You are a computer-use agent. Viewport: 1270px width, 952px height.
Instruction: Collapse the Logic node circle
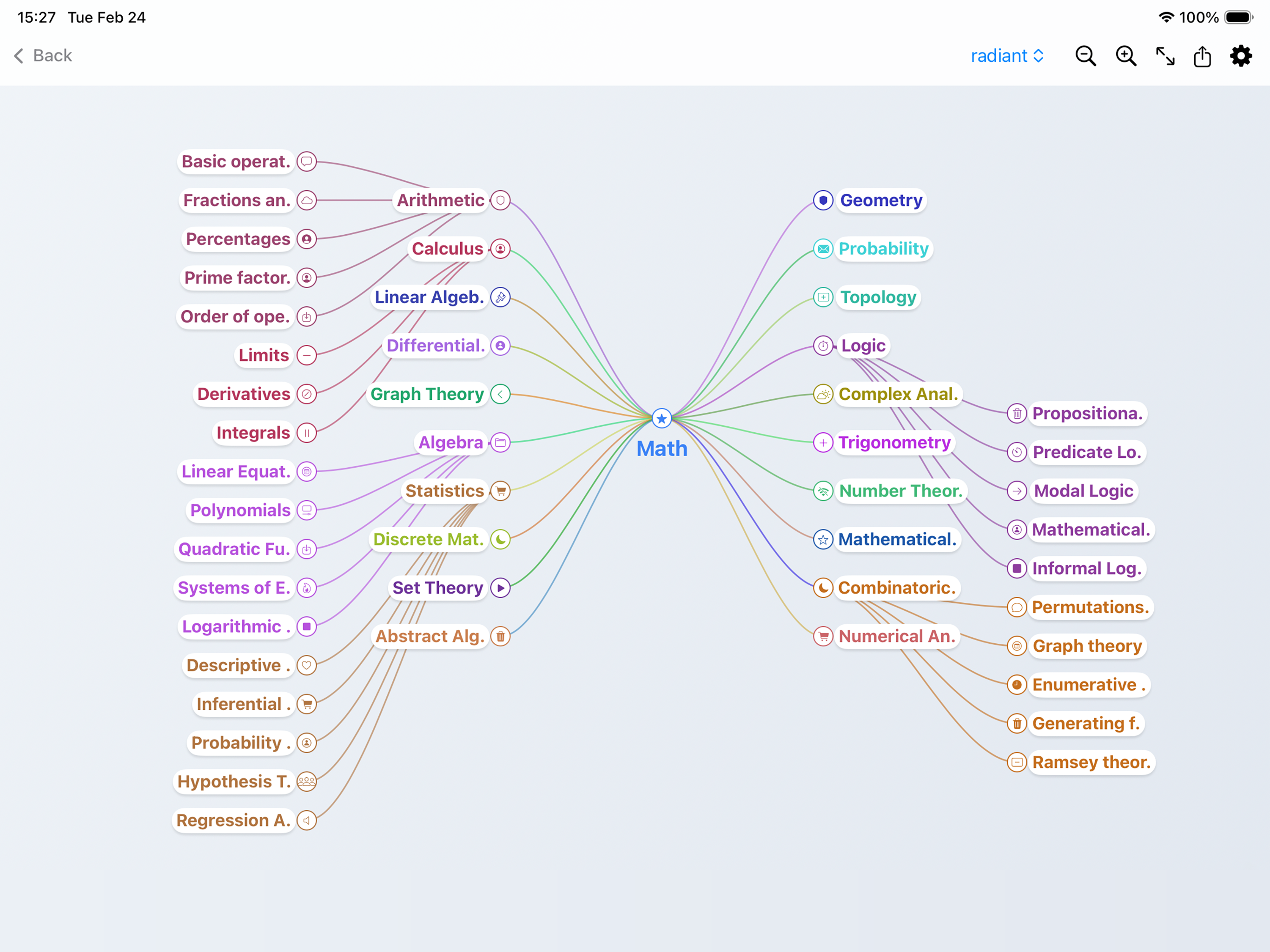coord(823,346)
